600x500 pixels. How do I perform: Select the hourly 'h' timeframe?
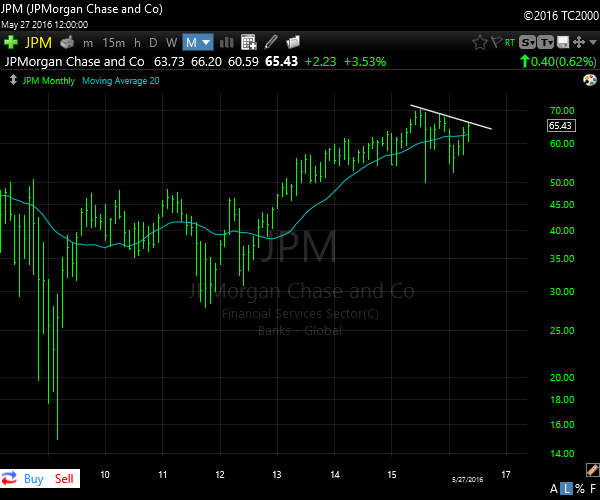(137, 43)
